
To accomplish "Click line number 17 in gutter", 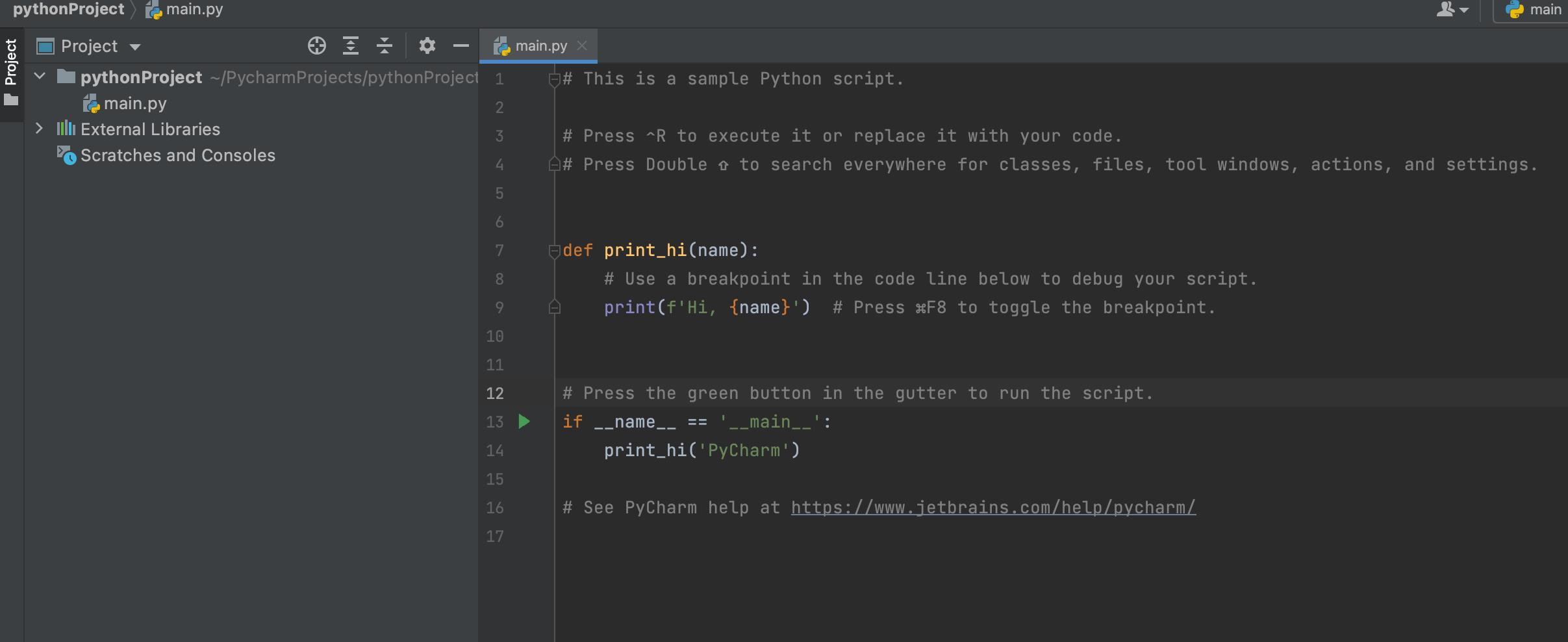I will pyautogui.click(x=495, y=536).
